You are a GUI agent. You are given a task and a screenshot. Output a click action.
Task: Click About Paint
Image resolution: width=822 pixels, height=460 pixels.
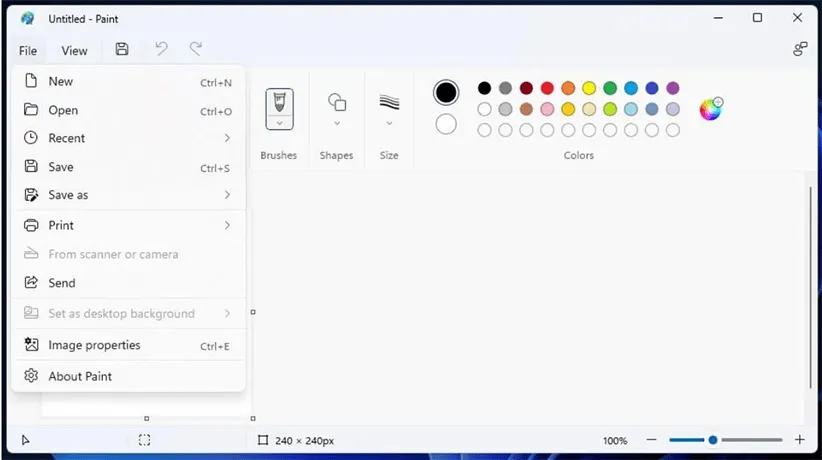coord(80,376)
